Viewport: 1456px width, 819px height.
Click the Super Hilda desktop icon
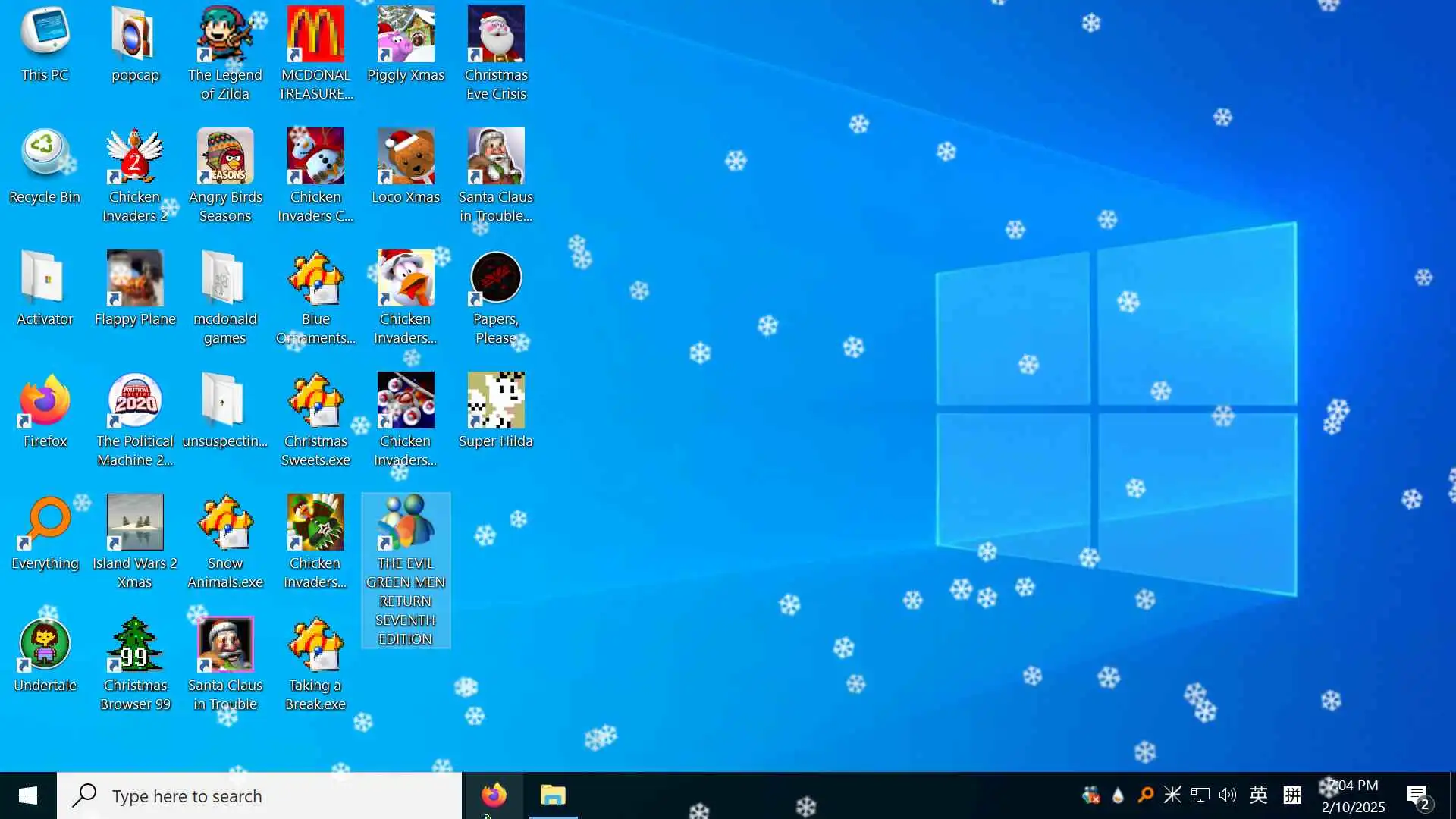click(x=496, y=400)
